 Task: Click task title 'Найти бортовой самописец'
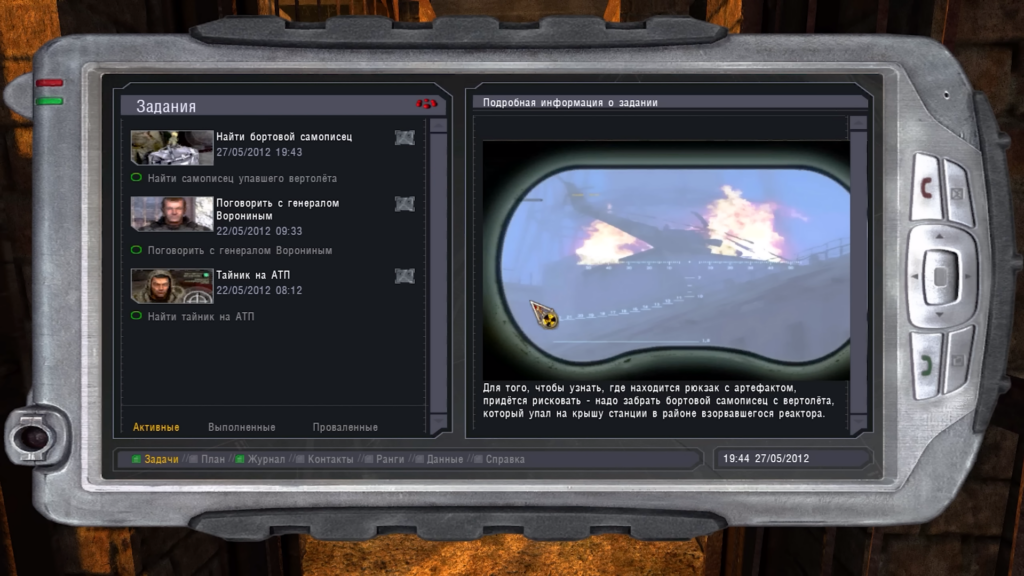284,136
